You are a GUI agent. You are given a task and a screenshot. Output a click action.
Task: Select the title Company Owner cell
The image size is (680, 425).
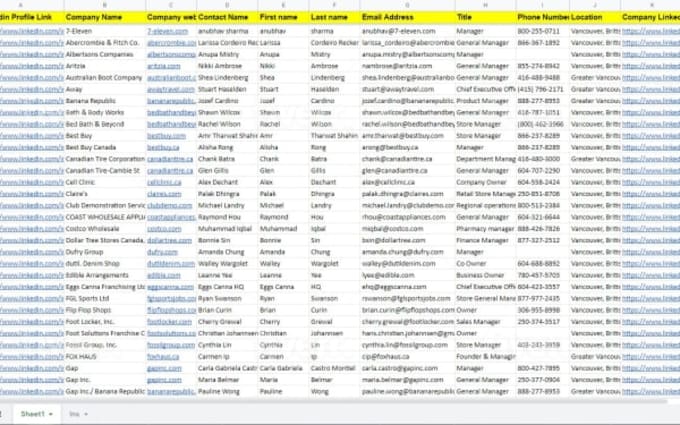tap(486, 182)
